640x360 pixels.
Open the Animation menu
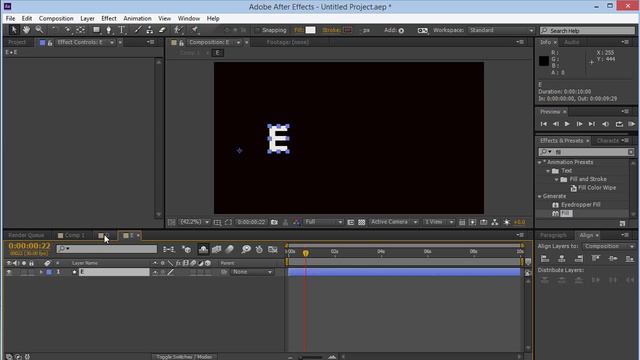coord(137,18)
